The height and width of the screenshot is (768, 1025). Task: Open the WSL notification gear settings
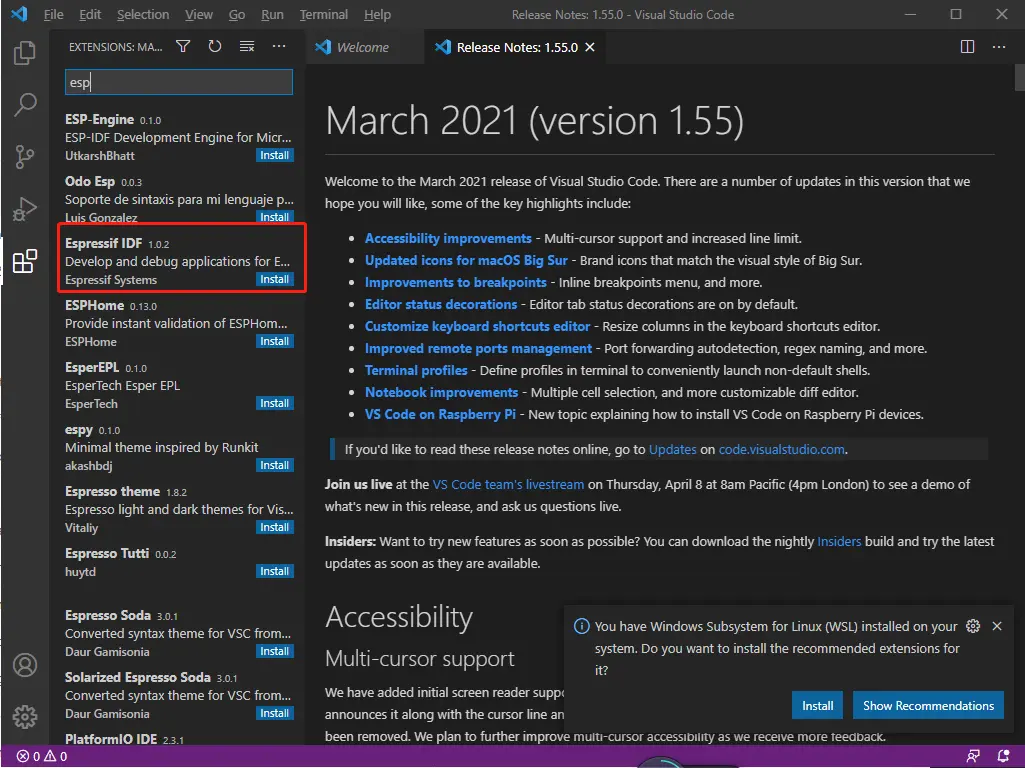[x=973, y=626]
